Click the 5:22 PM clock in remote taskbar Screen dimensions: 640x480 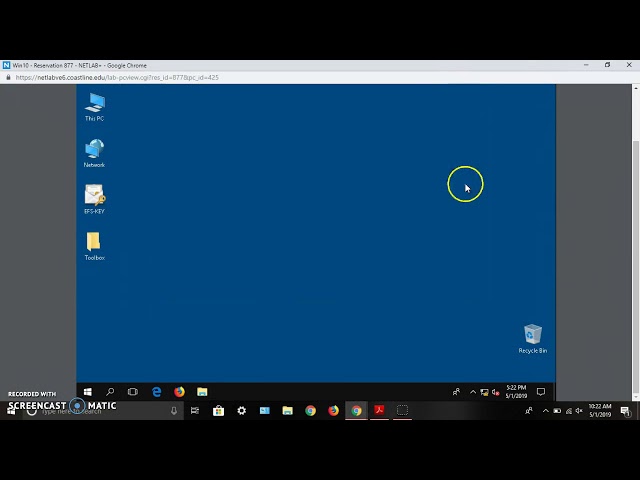[516, 391]
